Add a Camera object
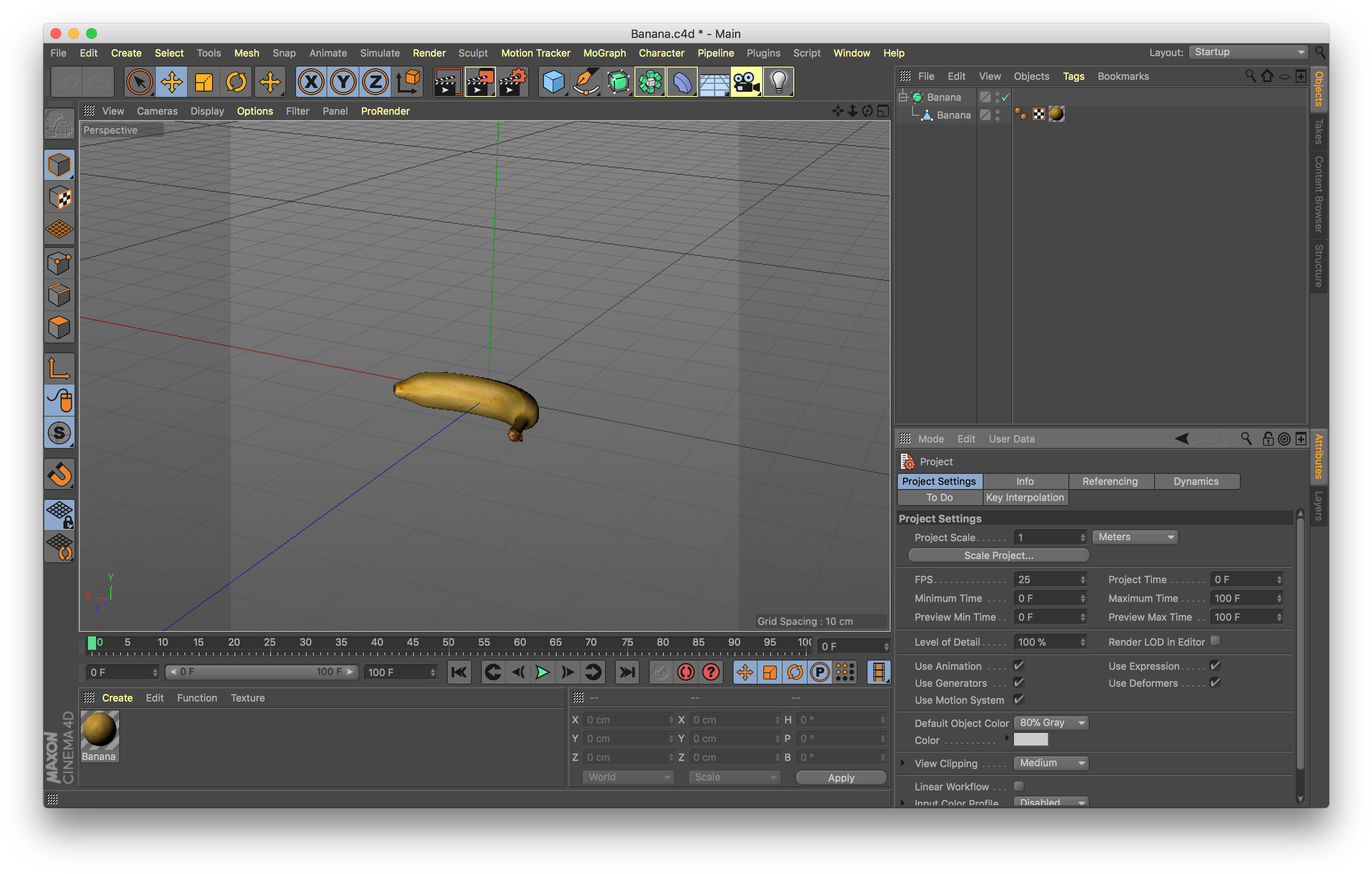1372x874 pixels. click(746, 82)
